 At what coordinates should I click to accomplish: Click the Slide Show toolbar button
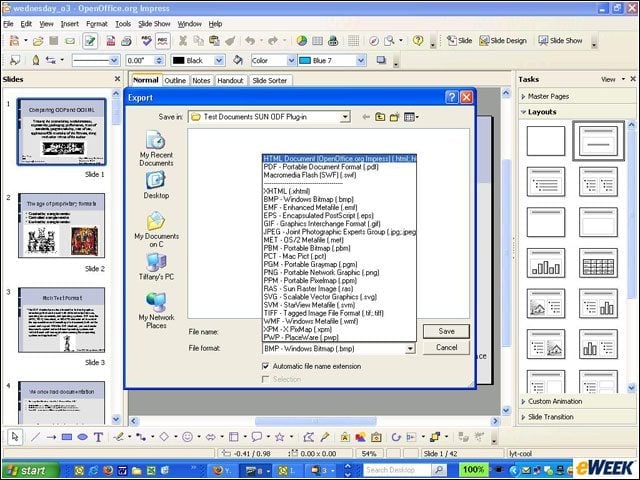(x=560, y=40)
